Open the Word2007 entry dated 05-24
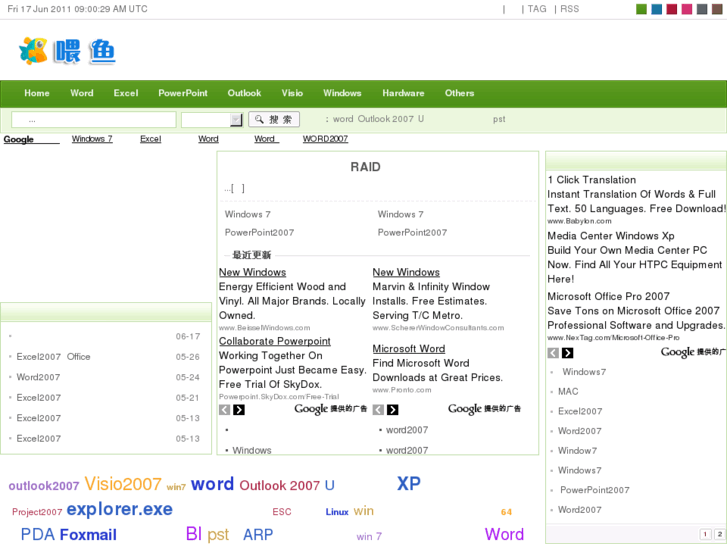Viewport: 727px width, 545px height. pos(38,377)
